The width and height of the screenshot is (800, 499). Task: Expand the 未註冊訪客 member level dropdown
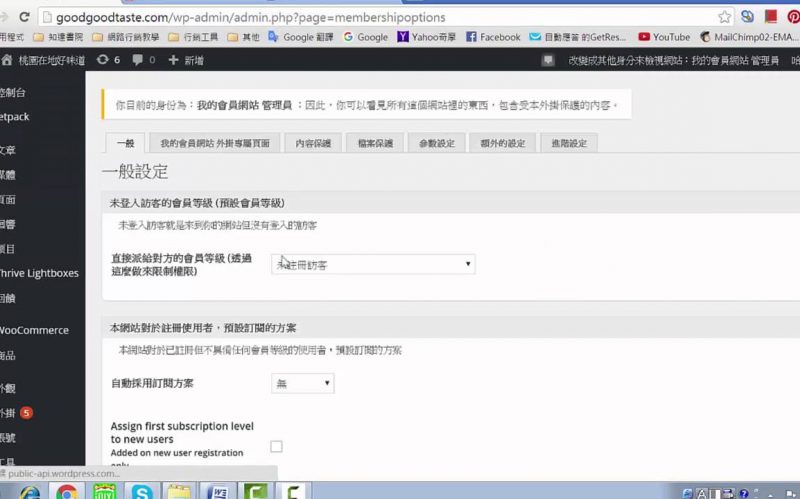pyautogui.click(x=372, y=264)
